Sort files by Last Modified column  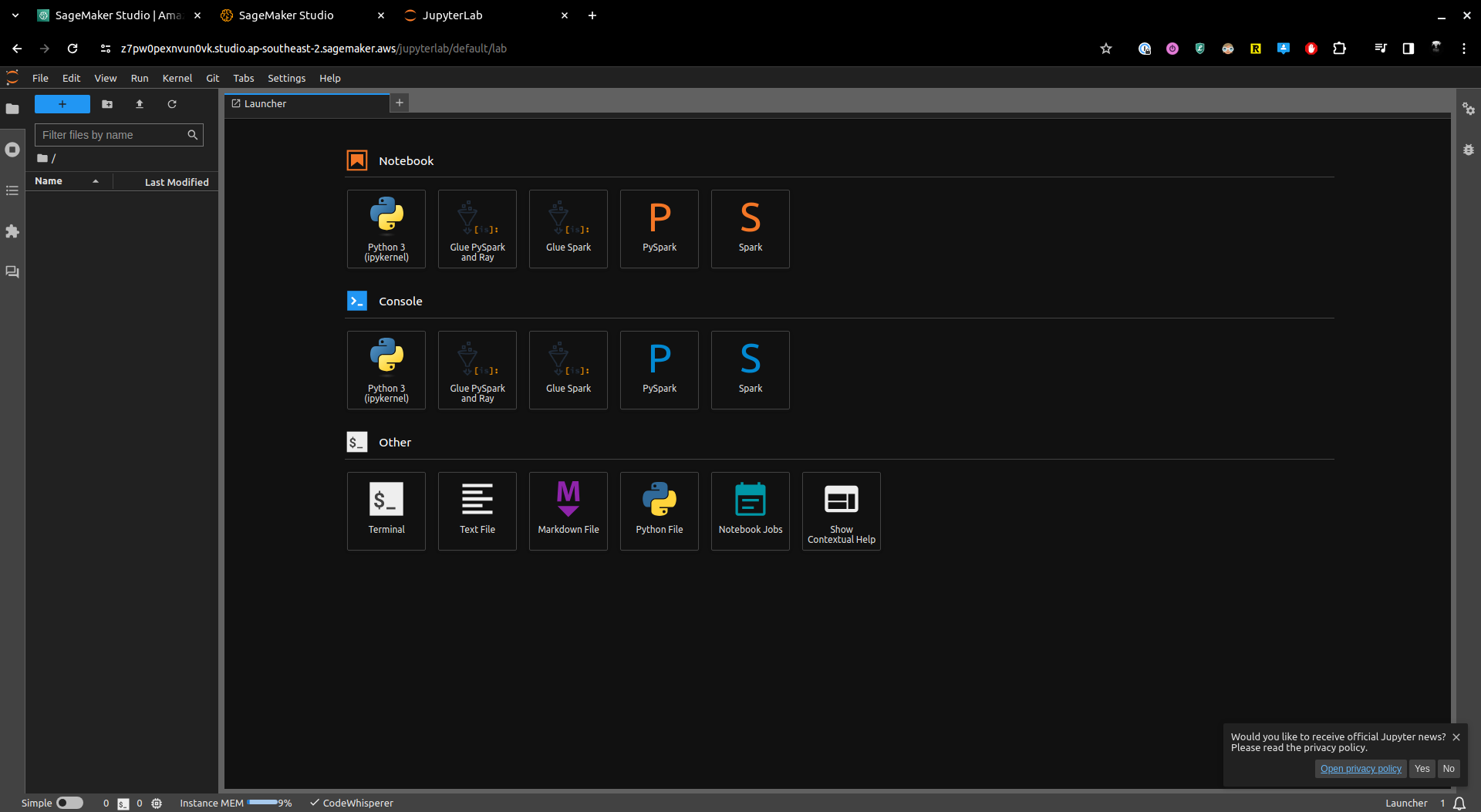(177, 182)
